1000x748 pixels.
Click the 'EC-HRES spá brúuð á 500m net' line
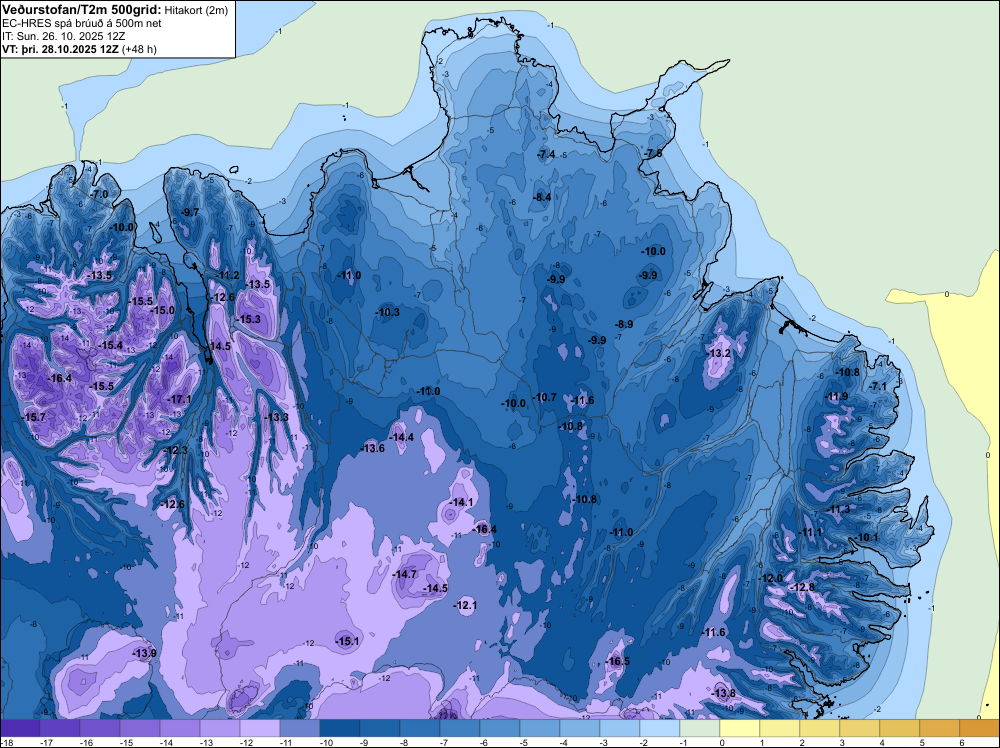tap(82, 23)
